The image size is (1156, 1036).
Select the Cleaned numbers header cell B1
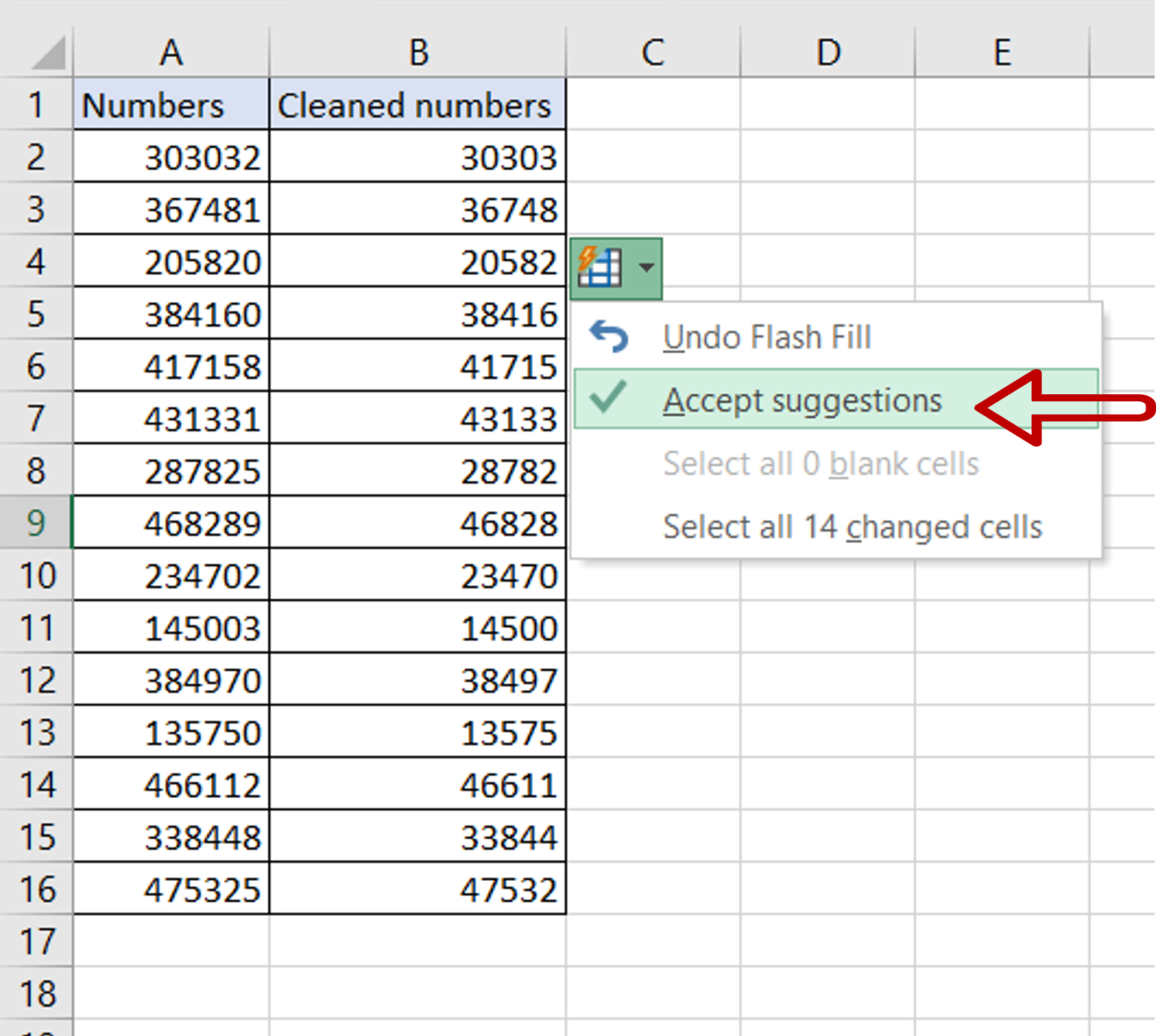417,105
